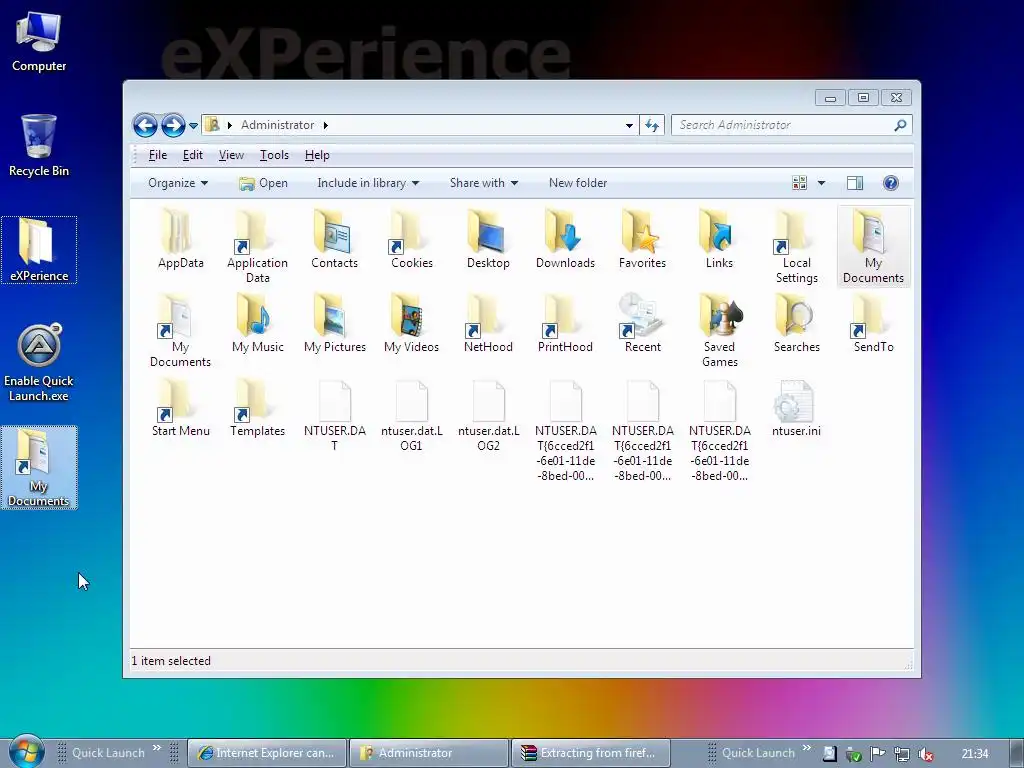Click the New folder button

(x=578, y=183)
